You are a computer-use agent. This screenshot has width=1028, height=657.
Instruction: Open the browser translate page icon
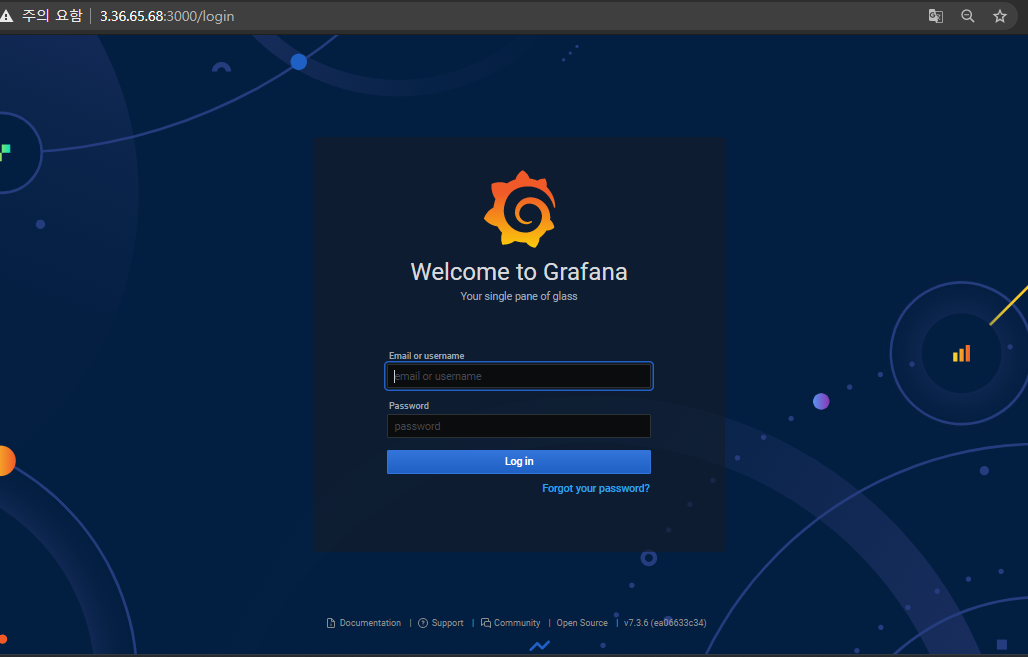click(936, 16)
